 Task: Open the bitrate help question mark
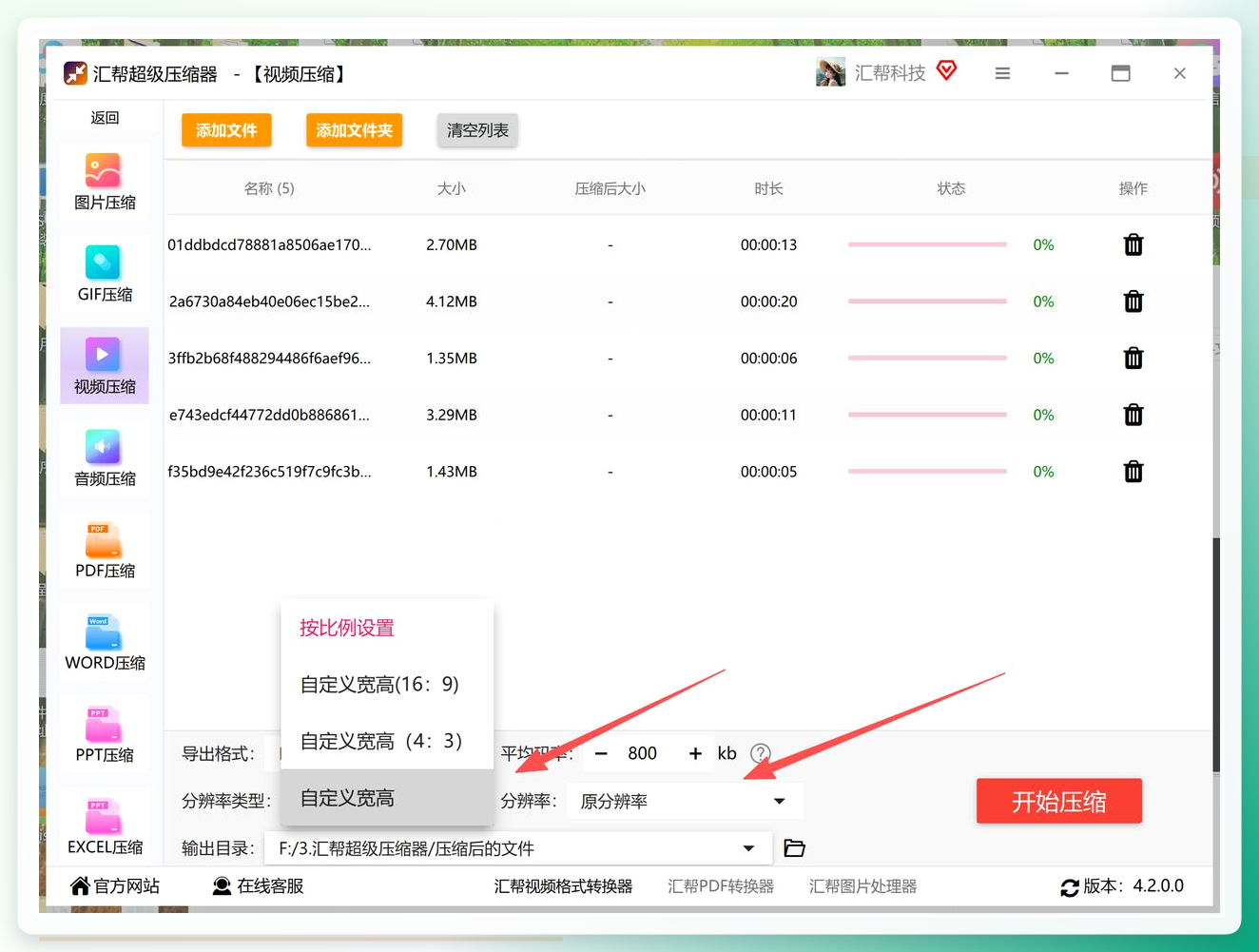click(x=761, y=753)
